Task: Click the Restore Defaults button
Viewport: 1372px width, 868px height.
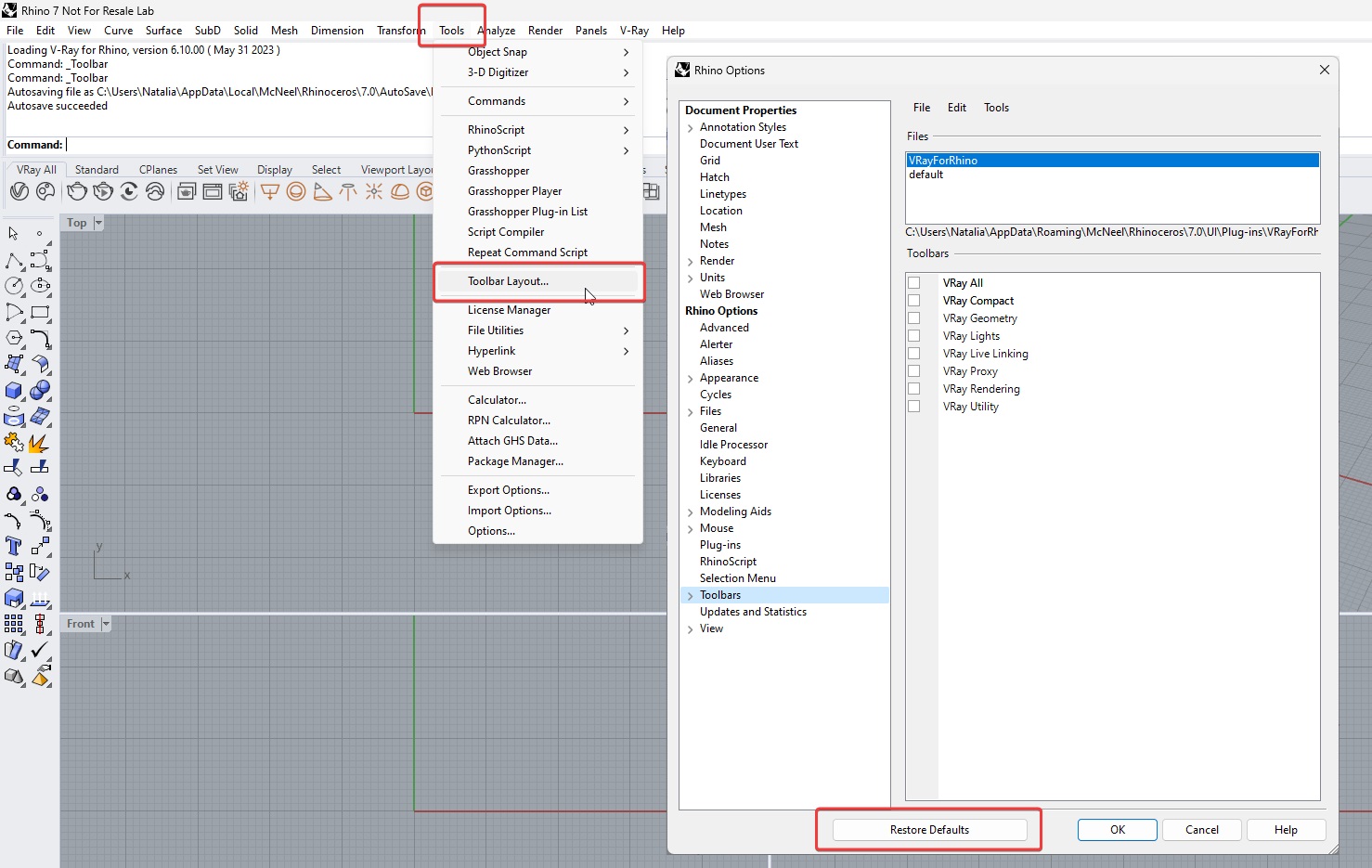Action: 930,830
